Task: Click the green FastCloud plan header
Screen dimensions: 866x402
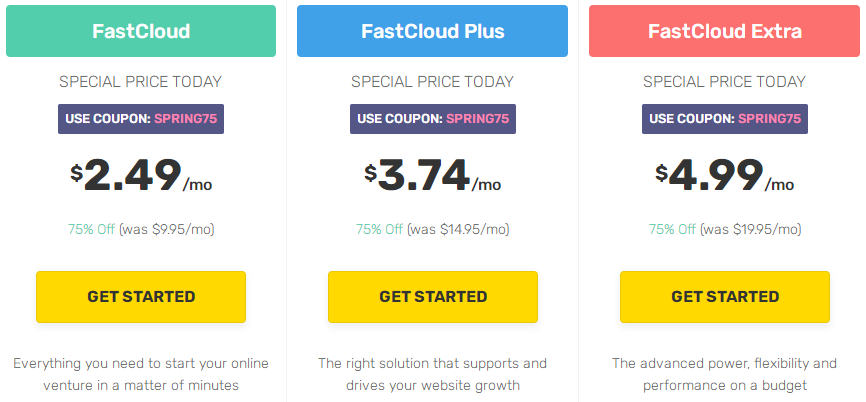Action: pyautogui.click(x=141, y=31)
